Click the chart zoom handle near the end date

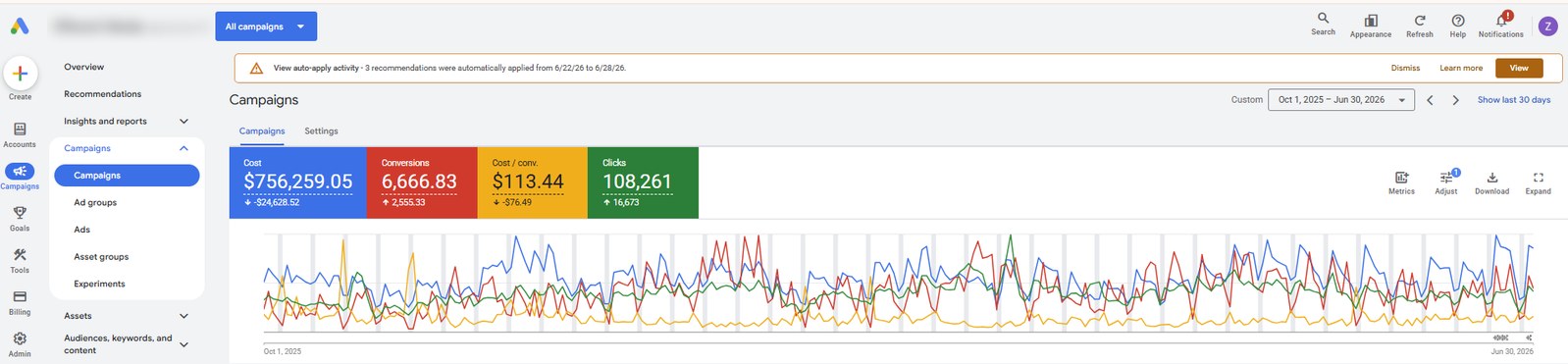pyautogui.click(x=1500, y=338)
